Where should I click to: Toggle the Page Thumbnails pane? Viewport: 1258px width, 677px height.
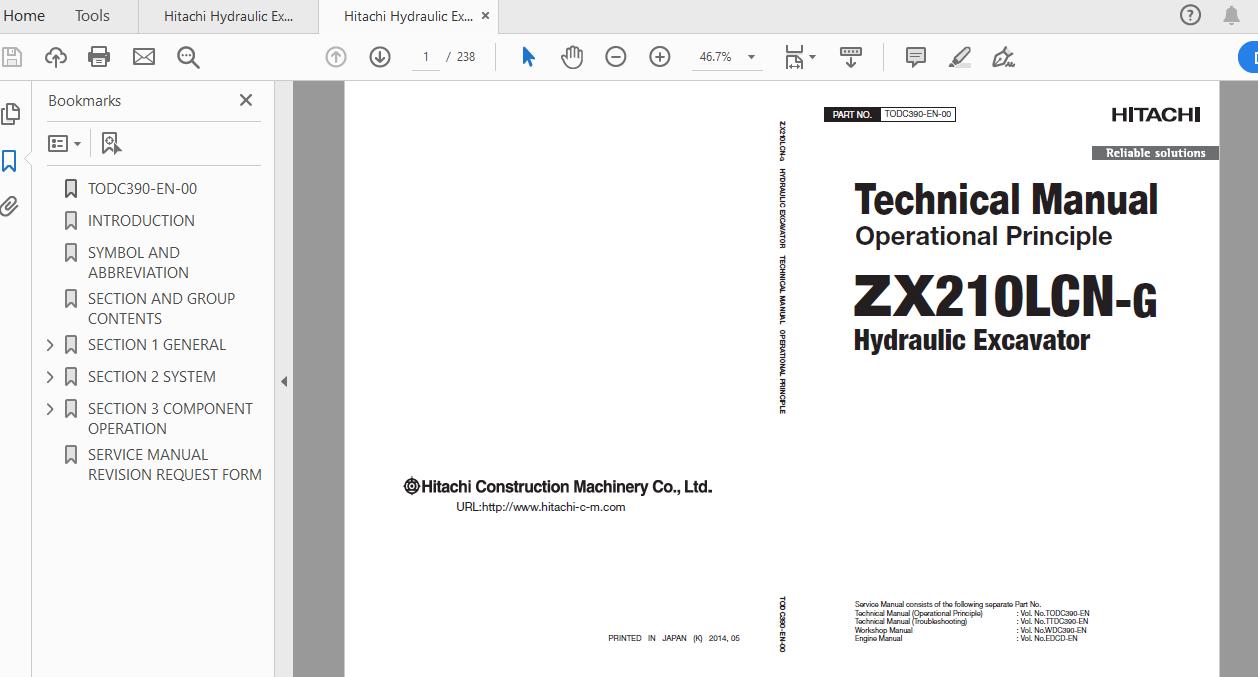(x=10, y=114)
